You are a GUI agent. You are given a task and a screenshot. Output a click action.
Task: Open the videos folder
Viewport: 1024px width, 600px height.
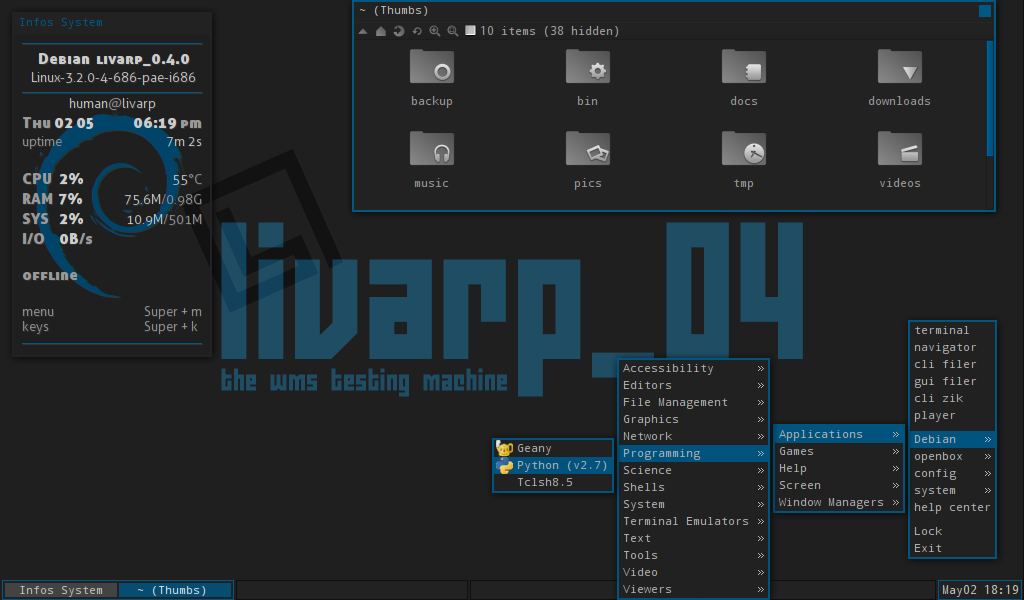(x=899, y=160)
